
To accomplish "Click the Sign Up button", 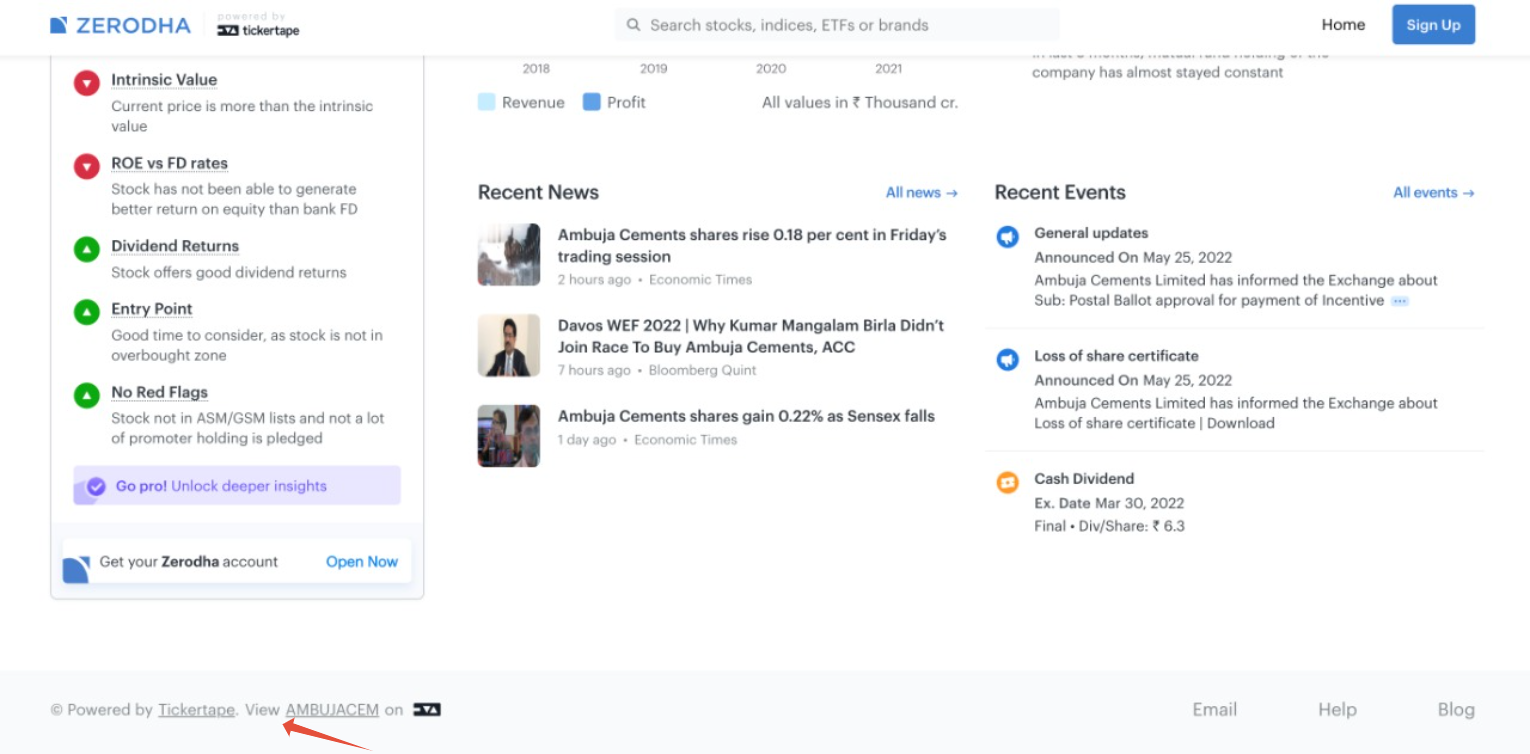I will tap(1433, 25).
